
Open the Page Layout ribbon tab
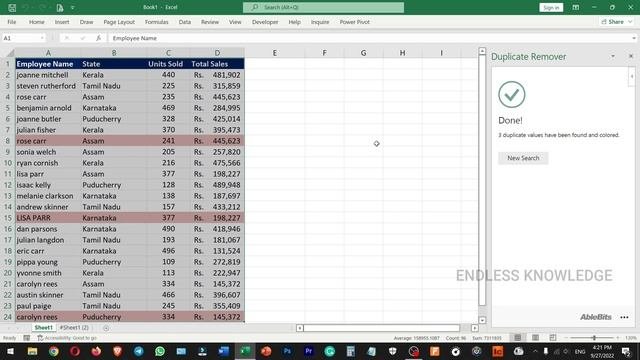pos(119,22)
